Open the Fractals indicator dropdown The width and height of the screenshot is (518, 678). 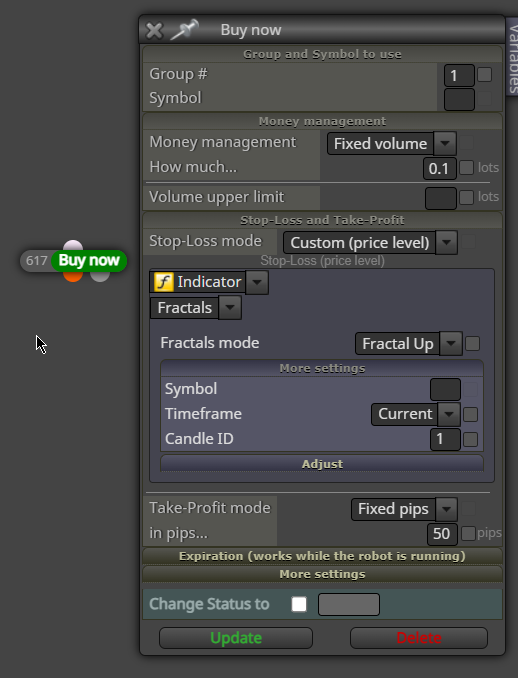[x=195, y=308]
